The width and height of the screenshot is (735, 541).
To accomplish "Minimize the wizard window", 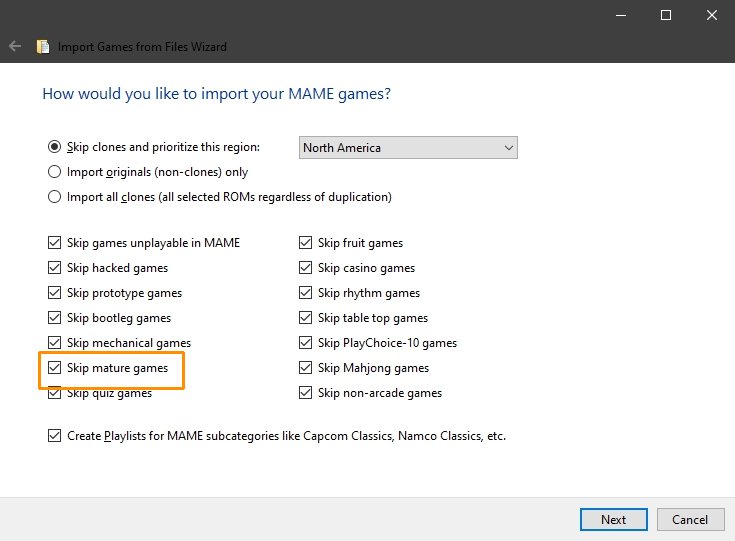I will coord(621,15).
